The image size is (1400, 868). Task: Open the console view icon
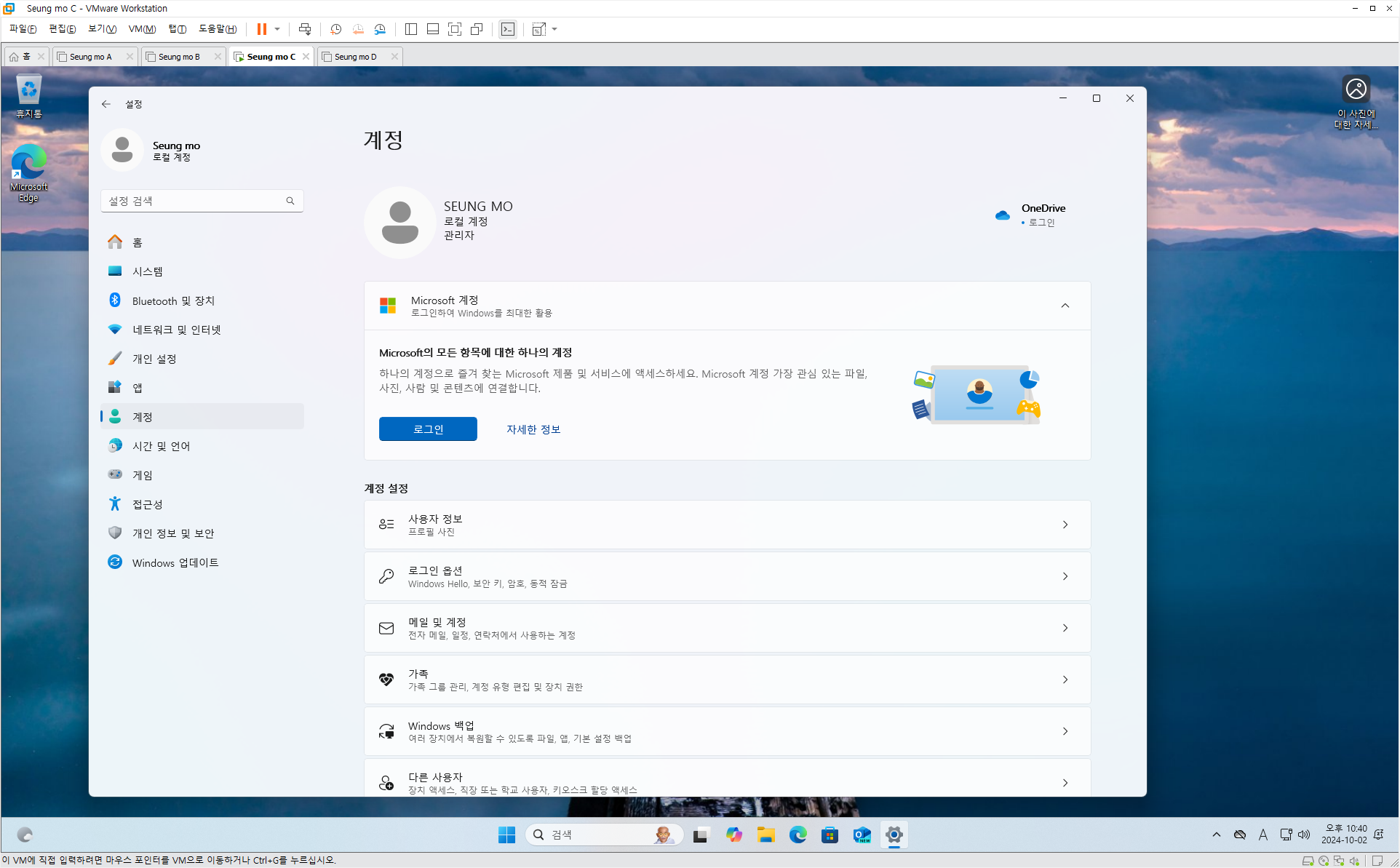point(508,29)
